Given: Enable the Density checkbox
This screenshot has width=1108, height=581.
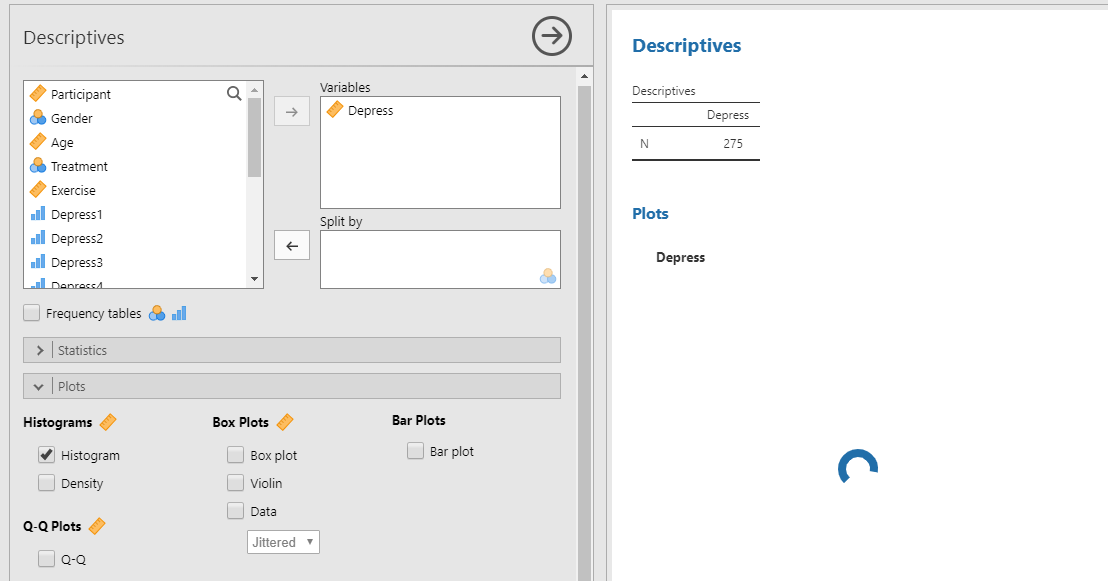Looking at the screenshot, I should click(x=47, y=483).
